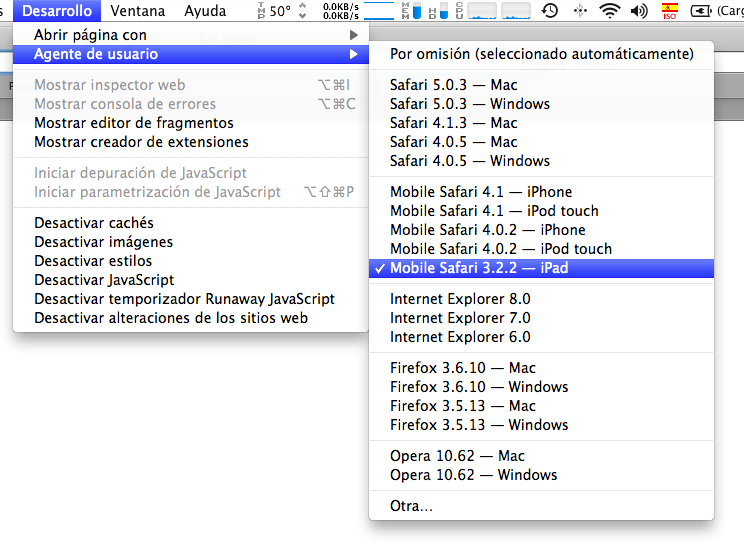
Task: Toggle Desactivar alteraciones de los sitios web
Action: [191, 318]
